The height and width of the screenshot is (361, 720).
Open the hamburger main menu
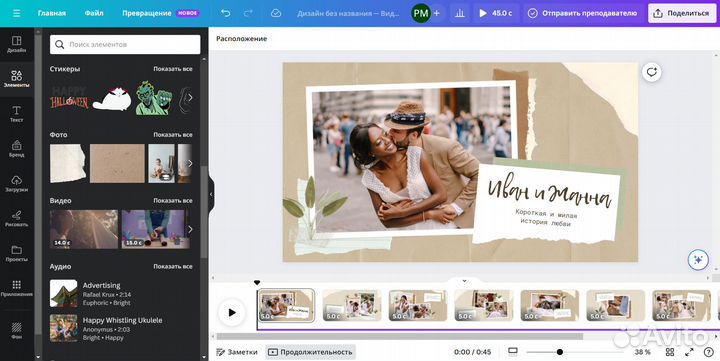pyautogui.click(x=17, y=13)
